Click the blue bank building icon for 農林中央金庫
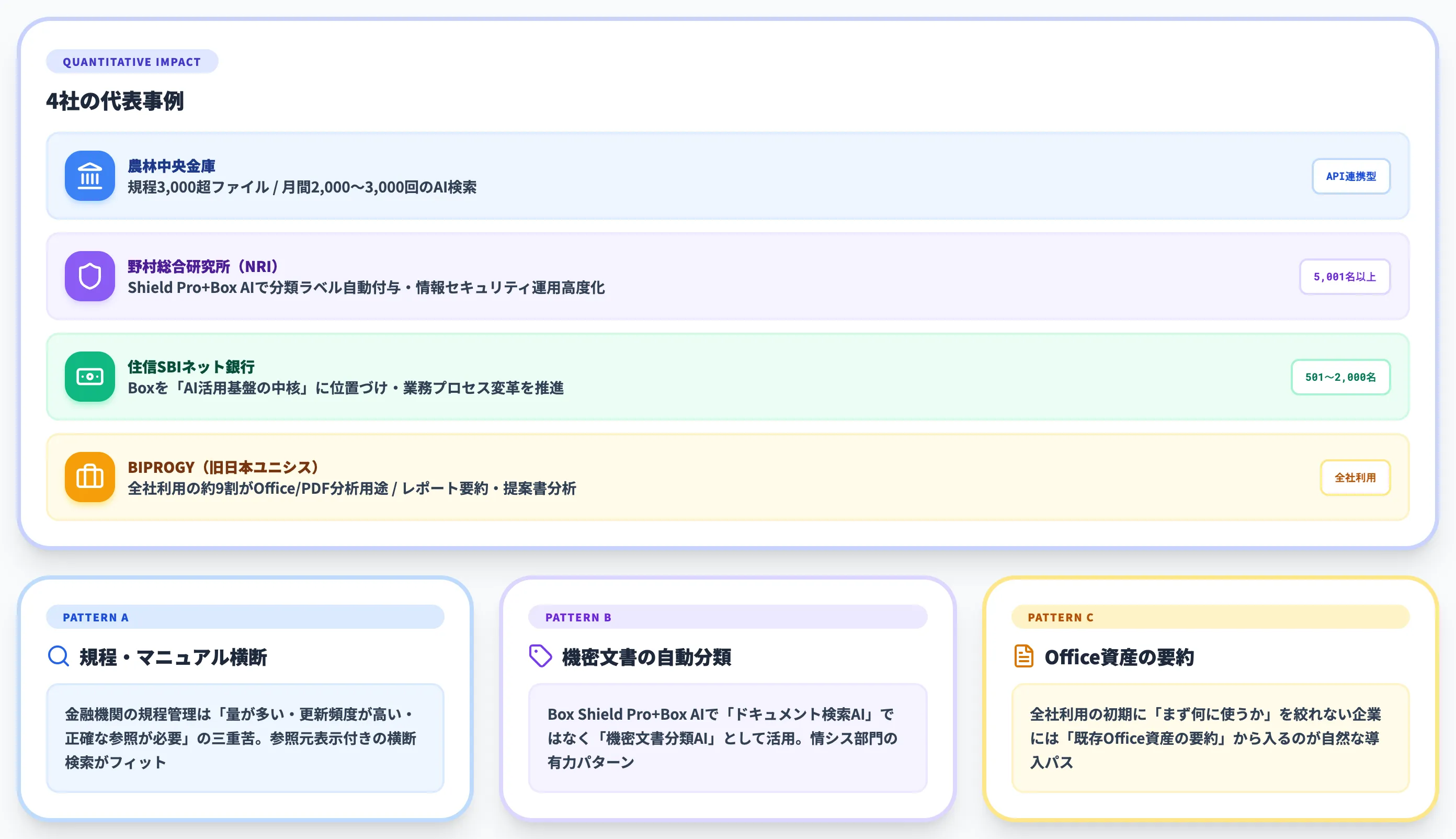Screen dimensions: 1456x839 90,176
